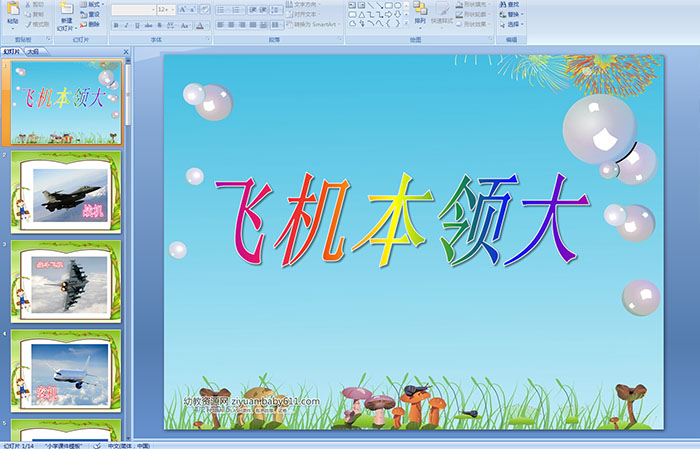Switch to the 大纲 outline tab

click(x=33, y=52)
